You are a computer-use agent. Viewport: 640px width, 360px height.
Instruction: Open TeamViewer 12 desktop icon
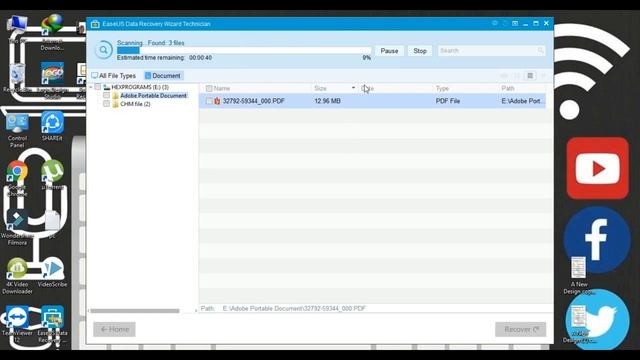tap(17, 325)
